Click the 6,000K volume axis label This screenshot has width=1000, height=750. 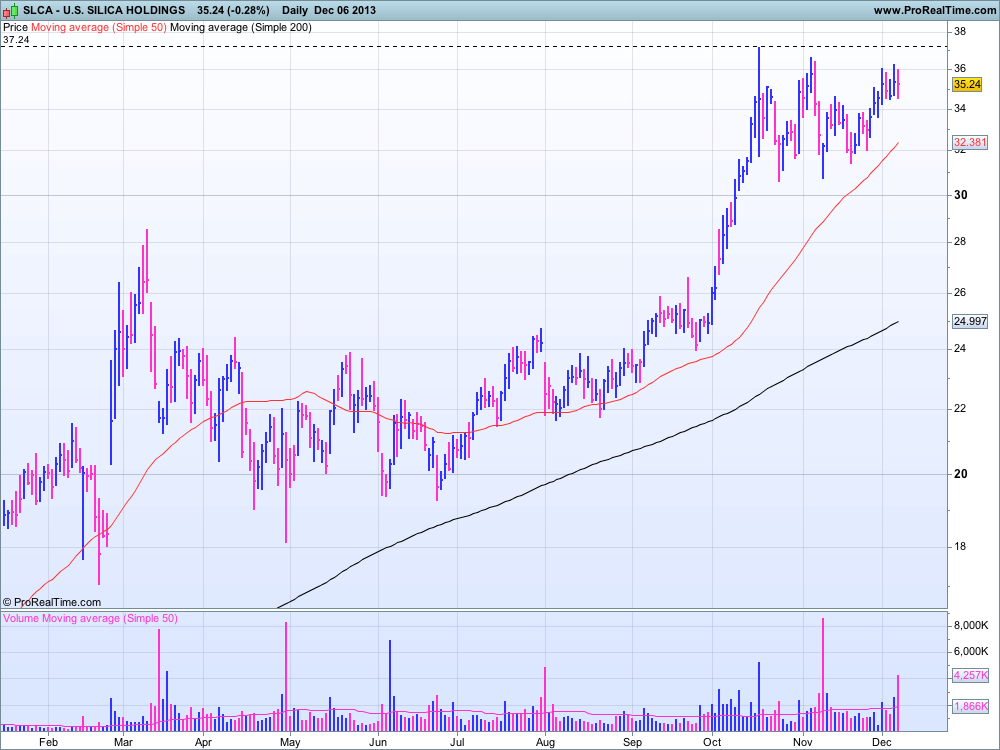(x=971, y=651)
